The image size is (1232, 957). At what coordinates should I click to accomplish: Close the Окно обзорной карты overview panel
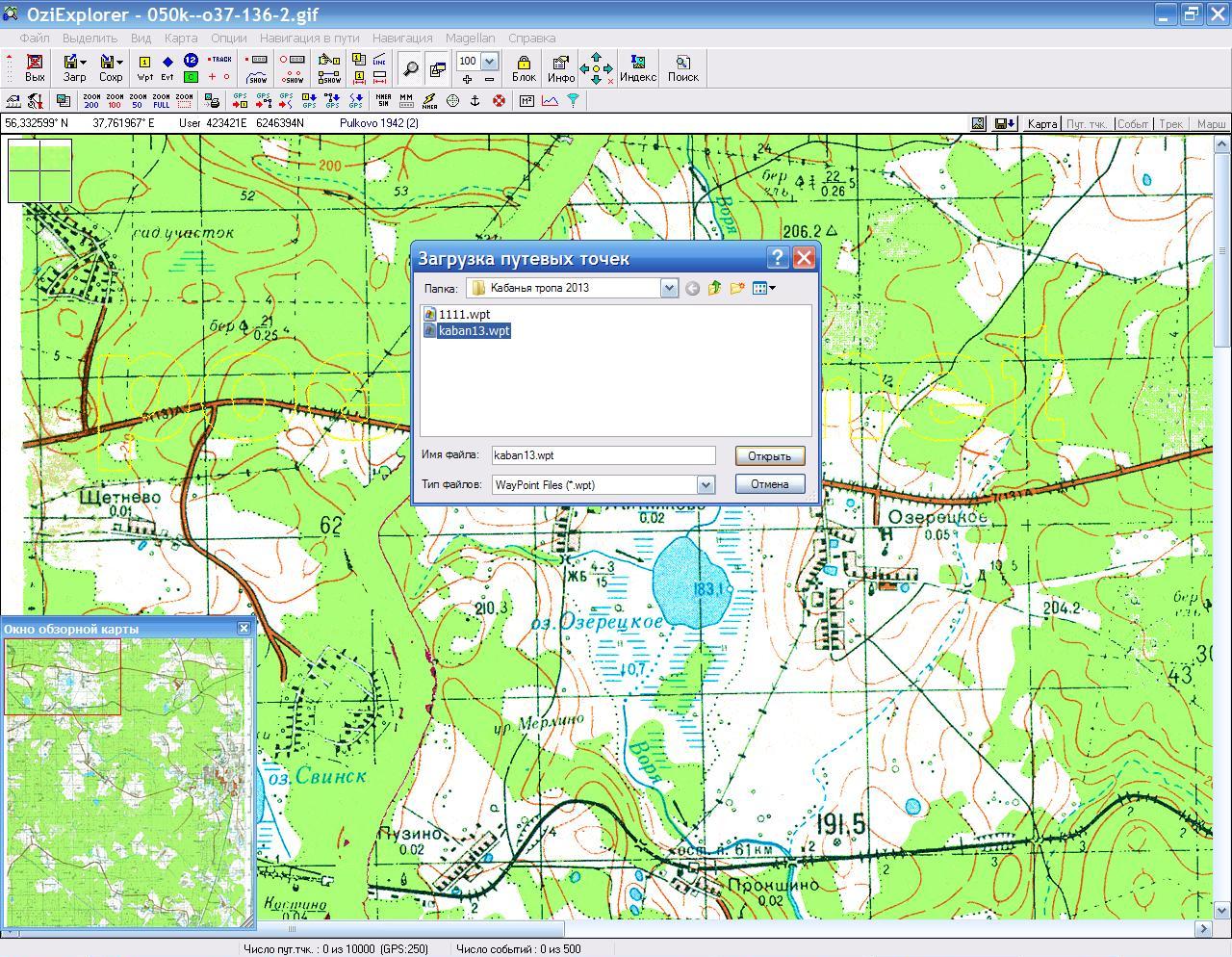click(244, 628)
